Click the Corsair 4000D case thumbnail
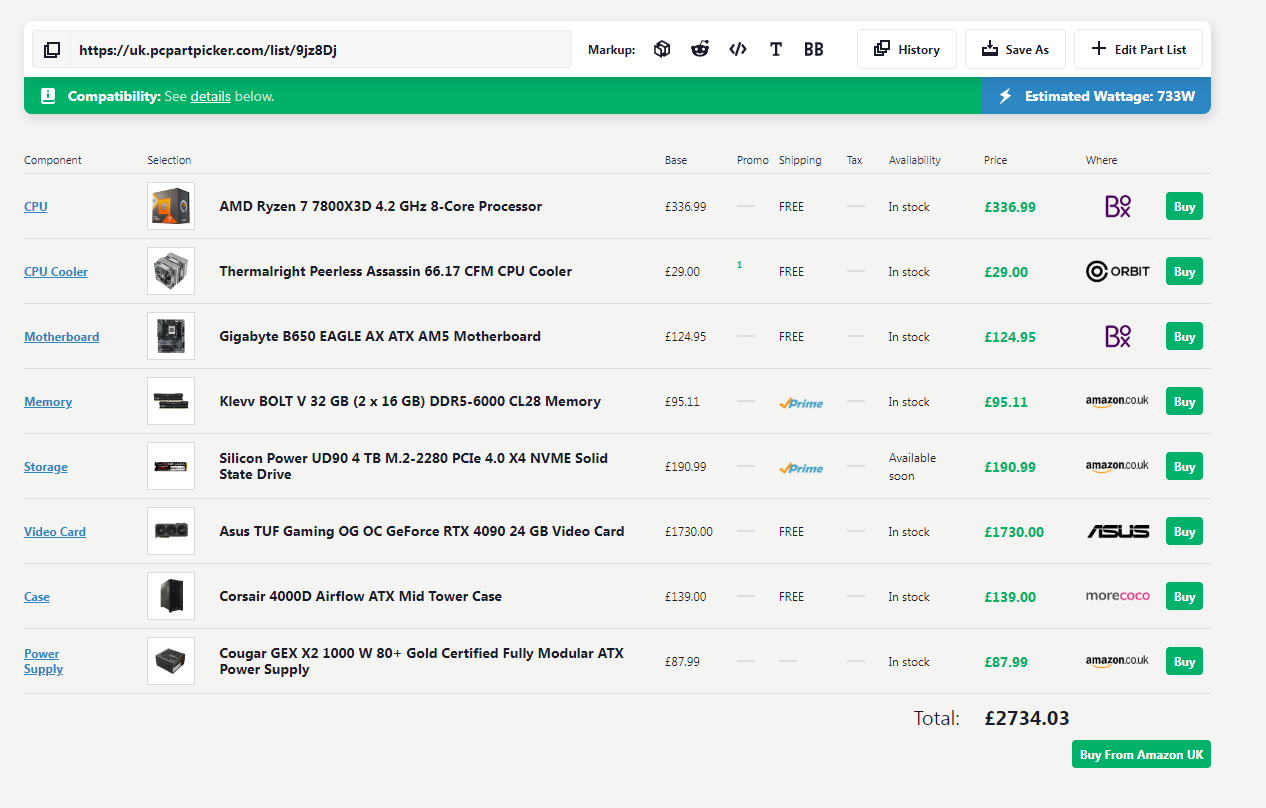 [x=171, y=596]
